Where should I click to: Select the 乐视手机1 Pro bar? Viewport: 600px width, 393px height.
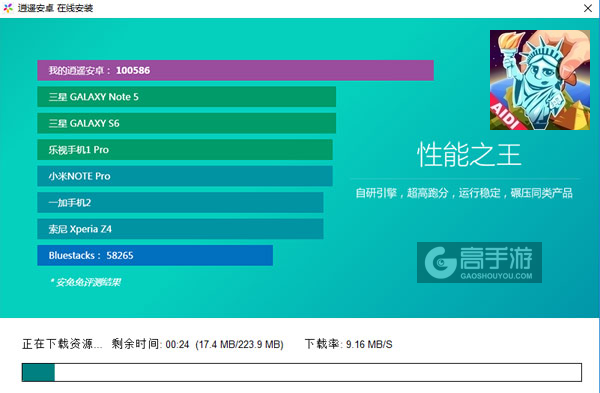185,150
